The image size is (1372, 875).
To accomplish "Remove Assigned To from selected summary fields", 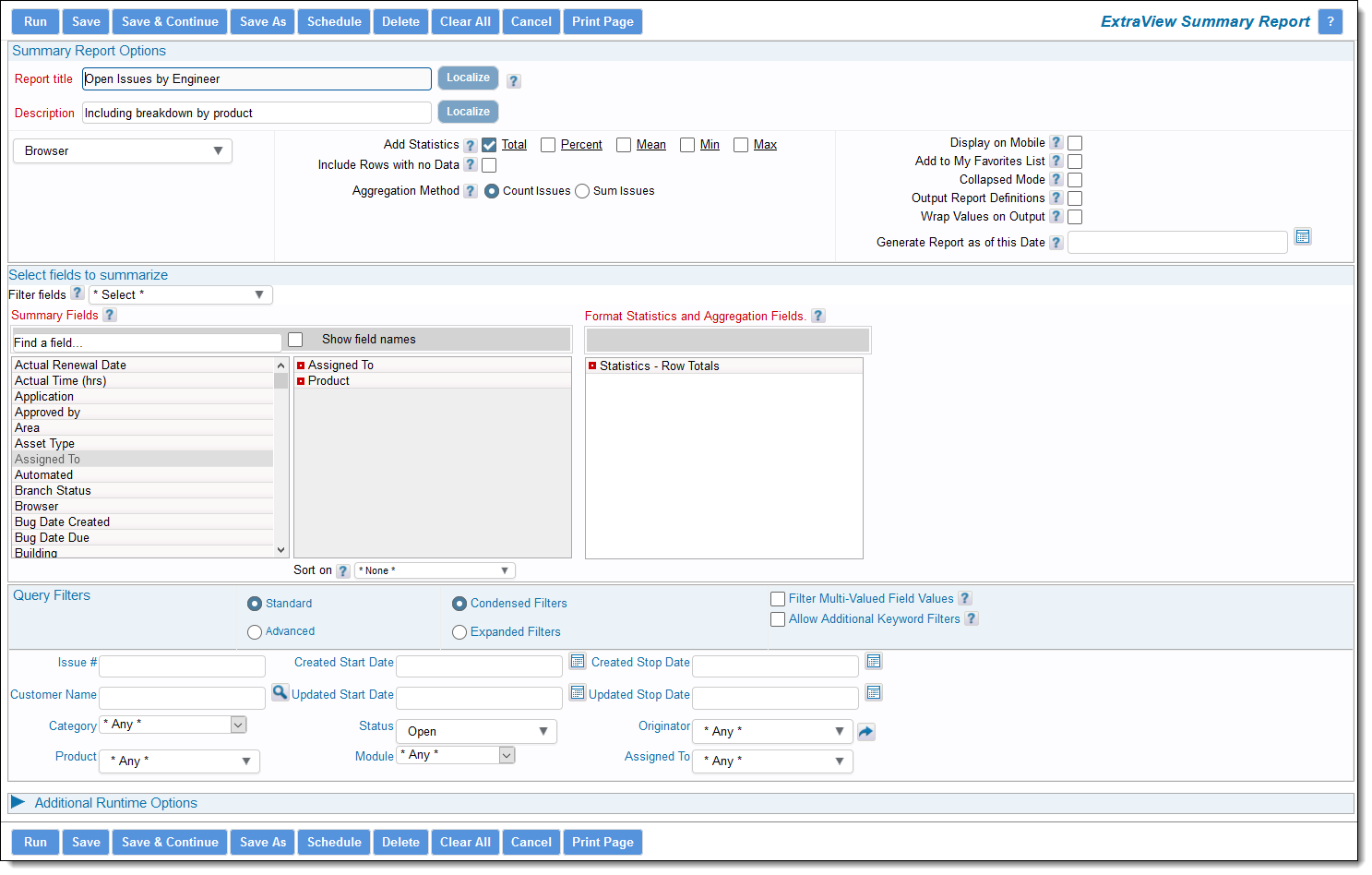I will (301, 366).
